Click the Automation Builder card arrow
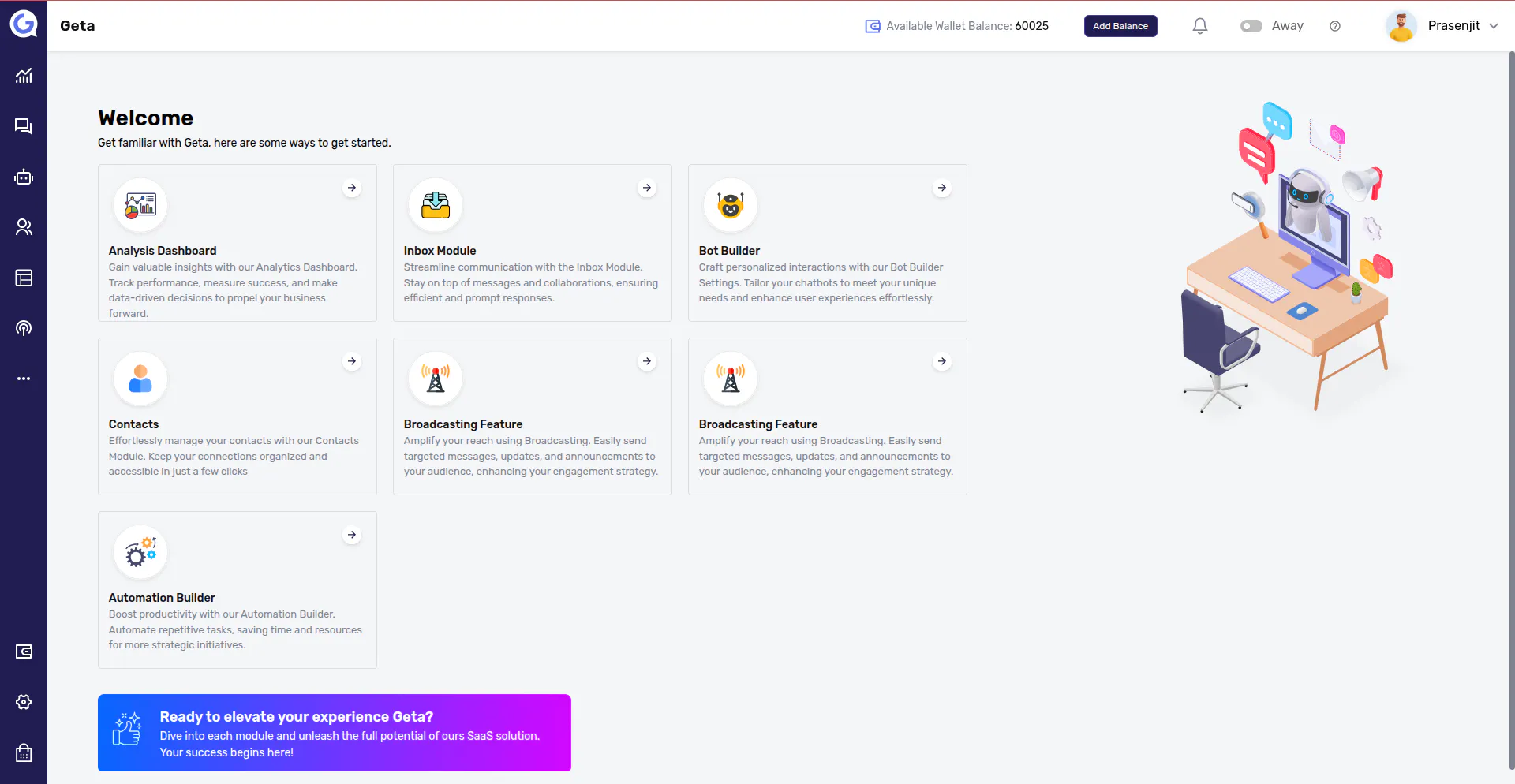1515x784 pixels. click(x=352, y=535)
